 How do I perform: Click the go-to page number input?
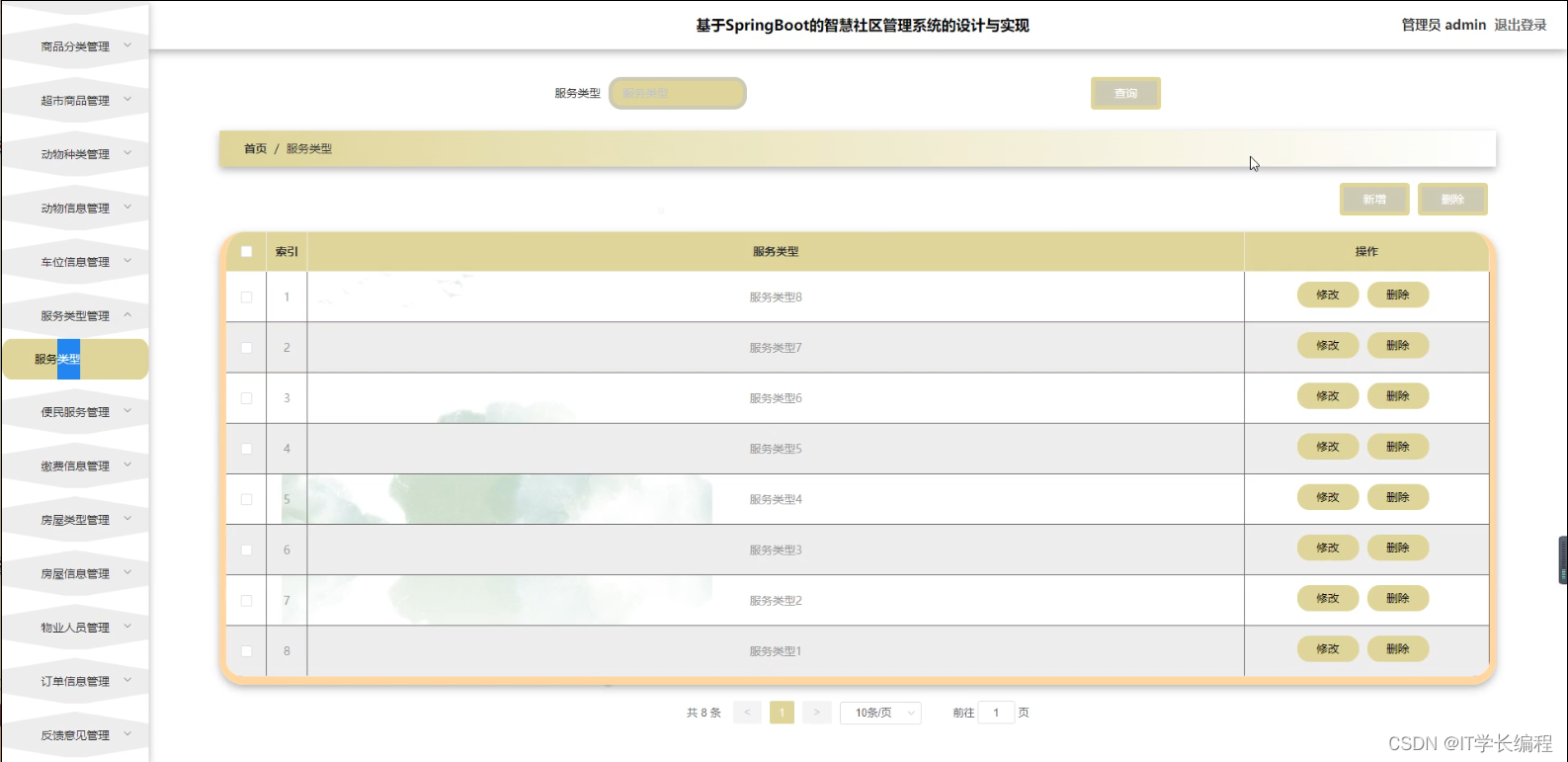pyautogui.click(x=996, y=713)
